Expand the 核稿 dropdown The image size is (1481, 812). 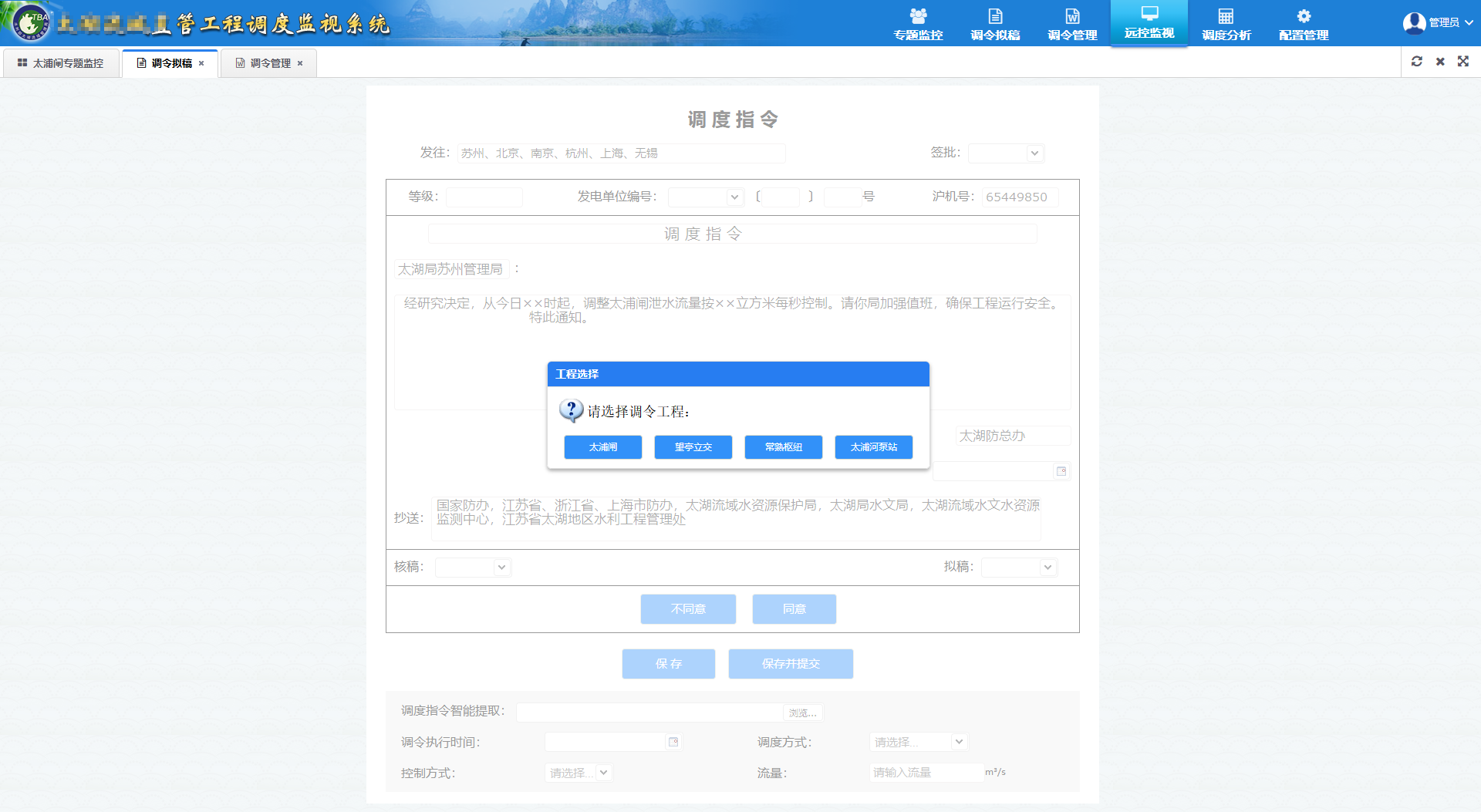[473, 568]
